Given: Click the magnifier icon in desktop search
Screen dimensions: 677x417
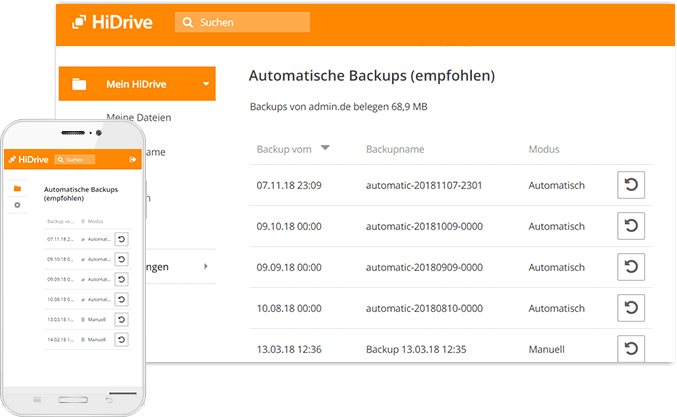Looking at the screenshot, I should tap(187, 22).
